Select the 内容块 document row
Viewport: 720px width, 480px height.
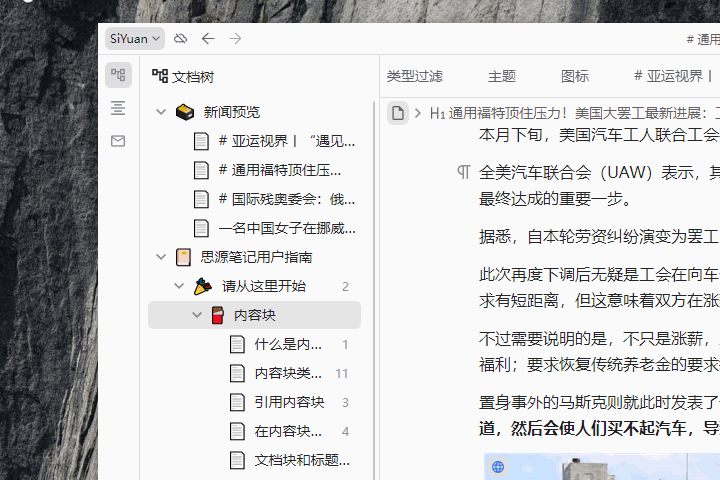coord(254,315)
